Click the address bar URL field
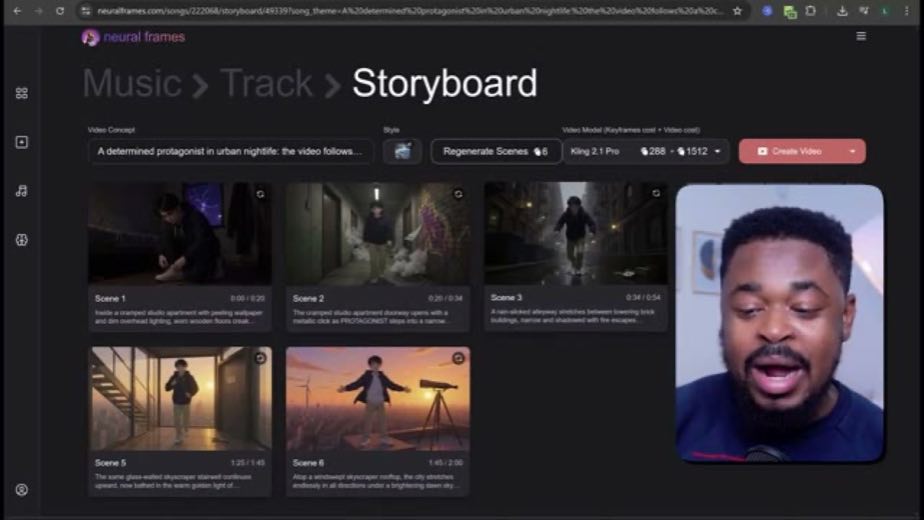The height and width of the screenshot is (520, 924). pyautogui.click(x=410, y=11)
